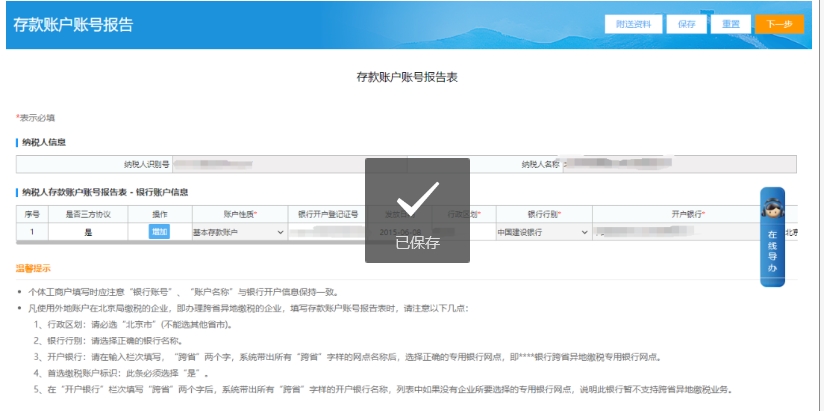This screenshot has height=411, width=824.
Task: Click the 纳税人识别号 value field
Action: click(270, 164)
